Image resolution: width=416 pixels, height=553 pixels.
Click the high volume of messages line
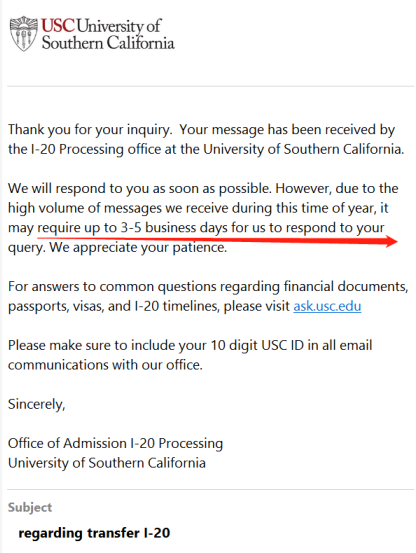(198, 208)
